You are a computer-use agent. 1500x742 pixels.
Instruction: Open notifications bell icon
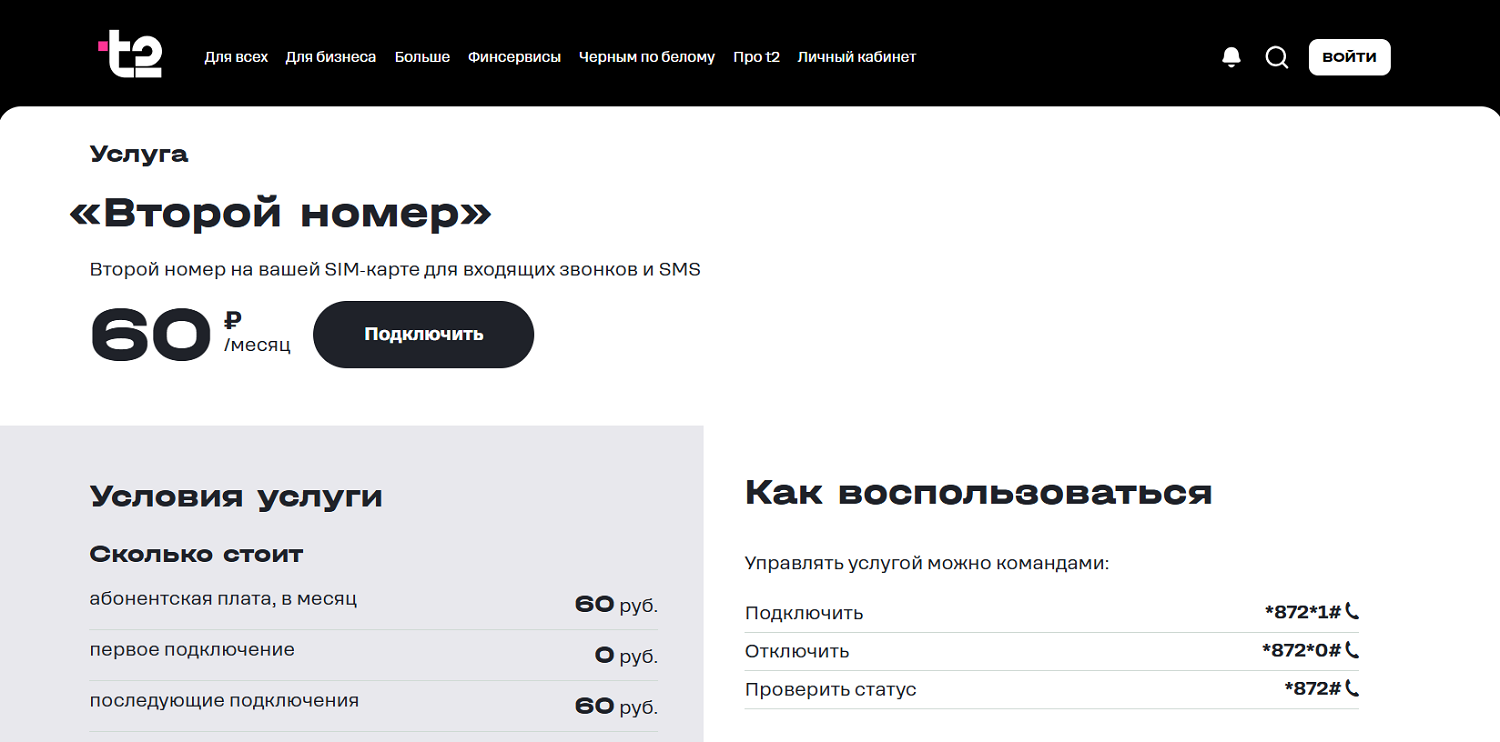click(1231, 57)
